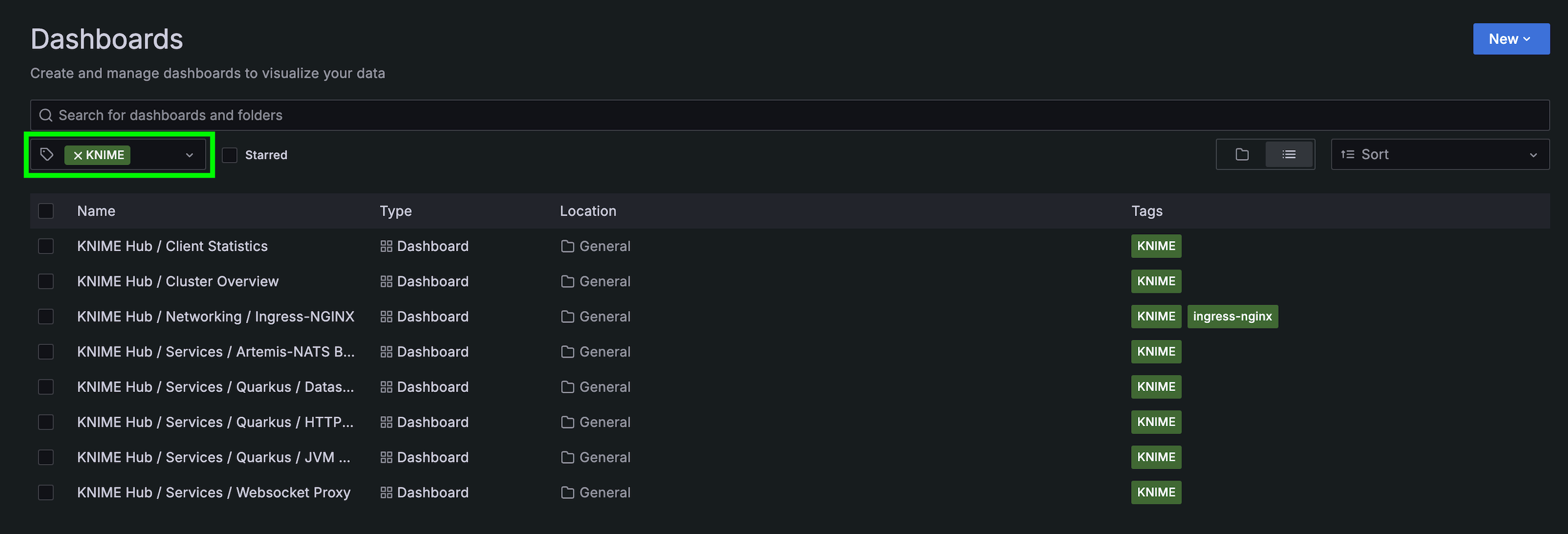Enable the Starred filter checkbox
This screenshot has height=534, width=1568.
[229, 156]
